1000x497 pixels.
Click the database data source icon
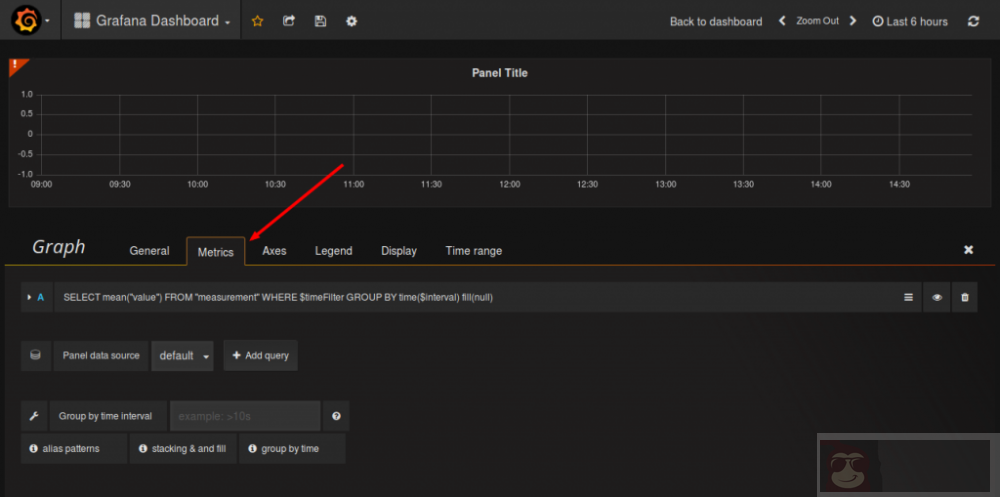(x=36, y=355)
